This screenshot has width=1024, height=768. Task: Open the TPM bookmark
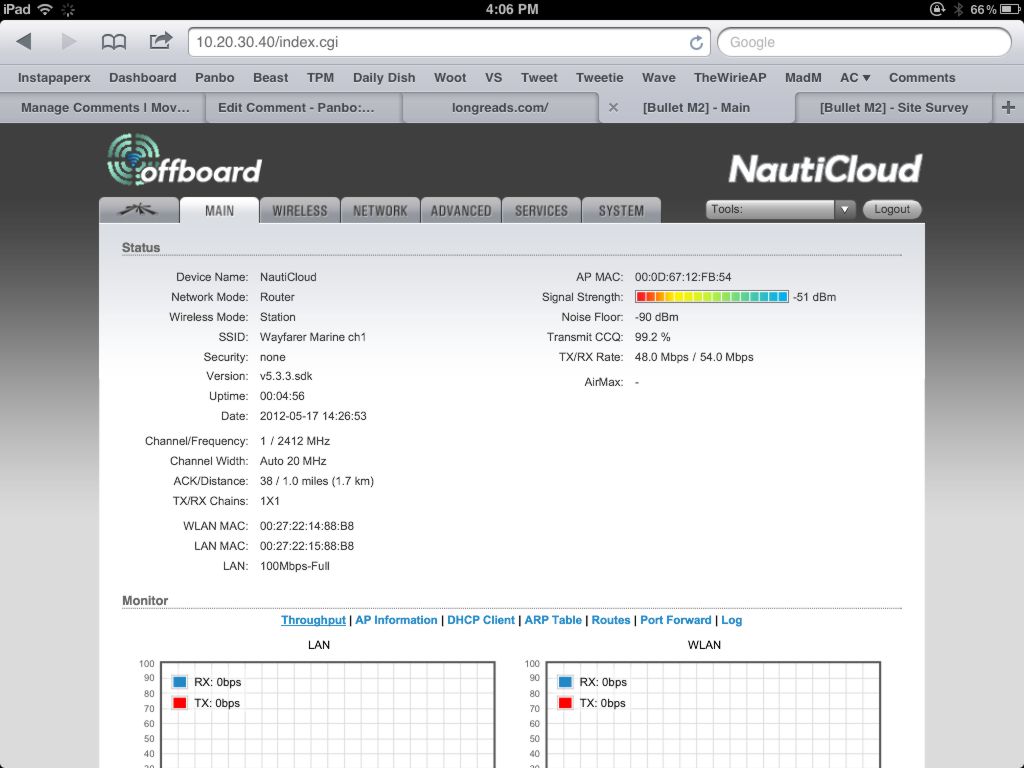321,78
